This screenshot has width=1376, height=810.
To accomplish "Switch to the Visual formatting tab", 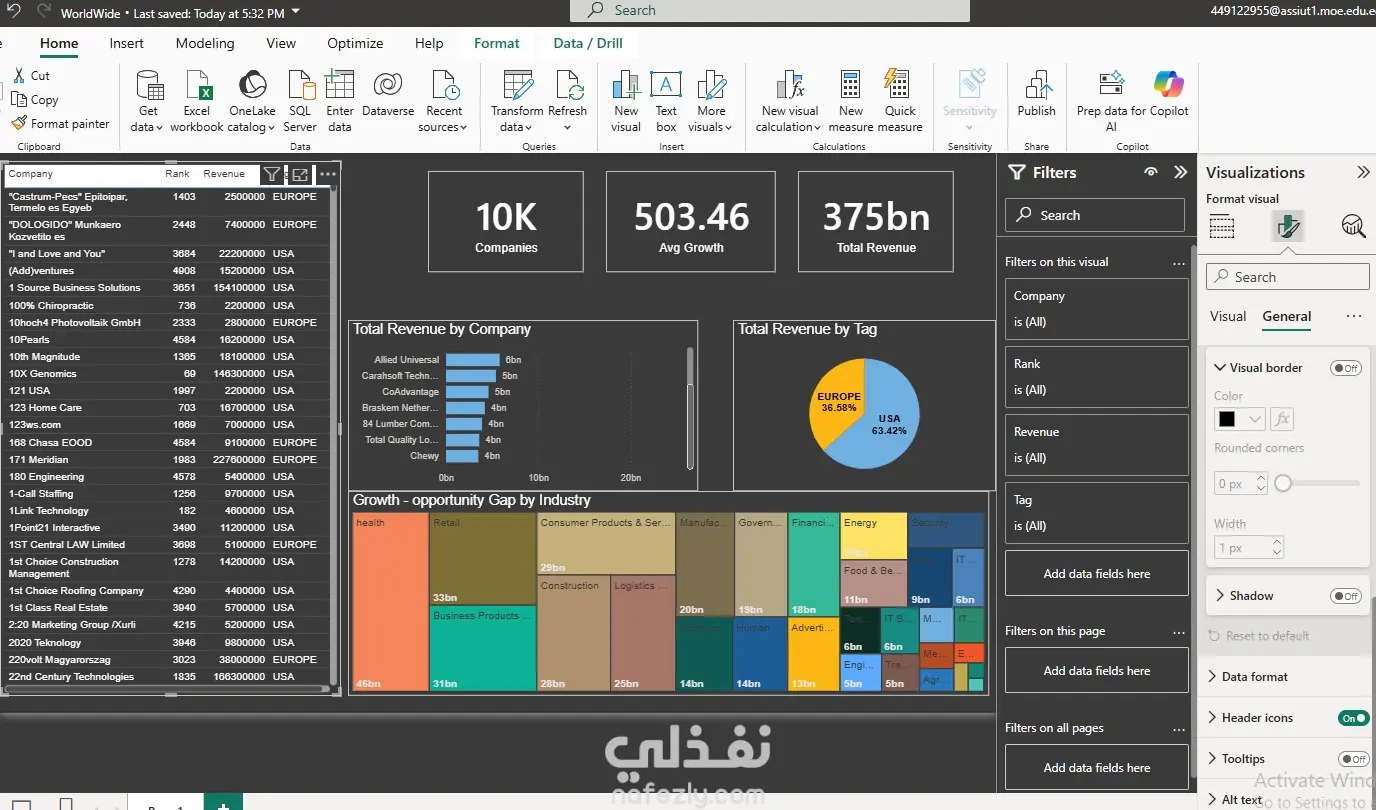I will (x=1228, y=316).
